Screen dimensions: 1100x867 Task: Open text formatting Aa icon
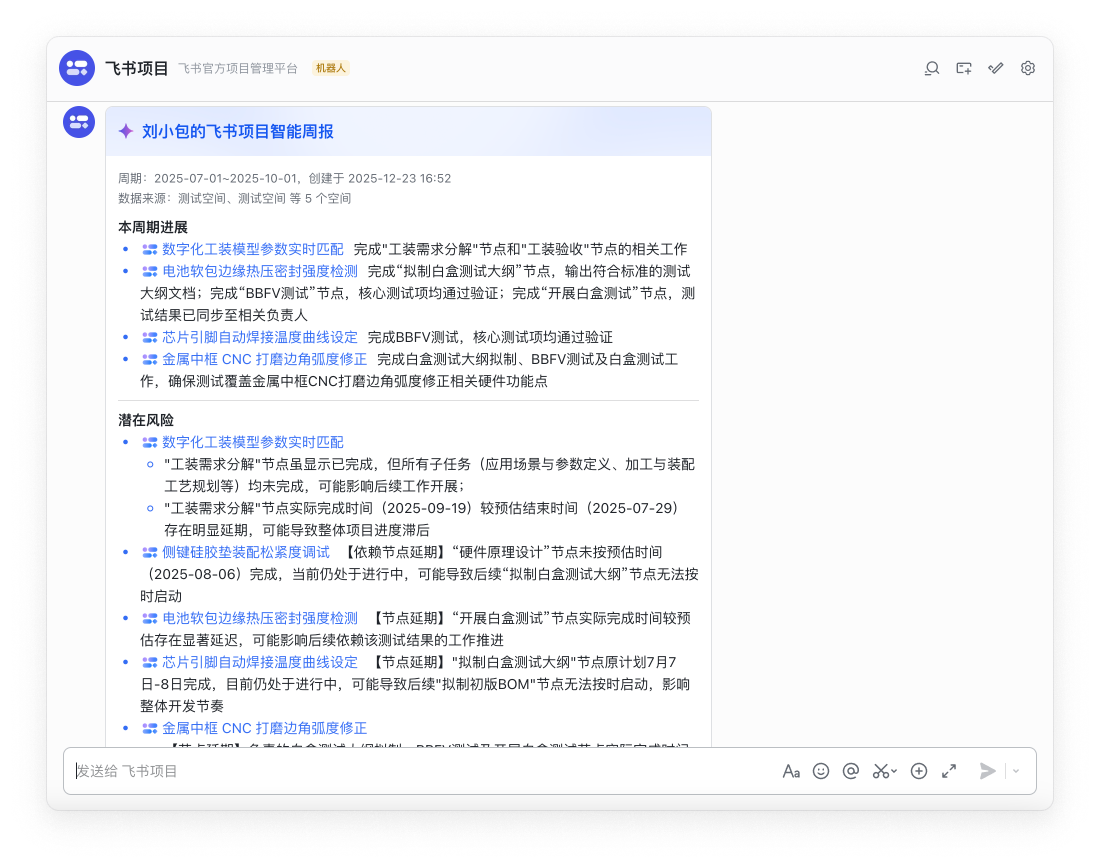[x=791, y=771]
